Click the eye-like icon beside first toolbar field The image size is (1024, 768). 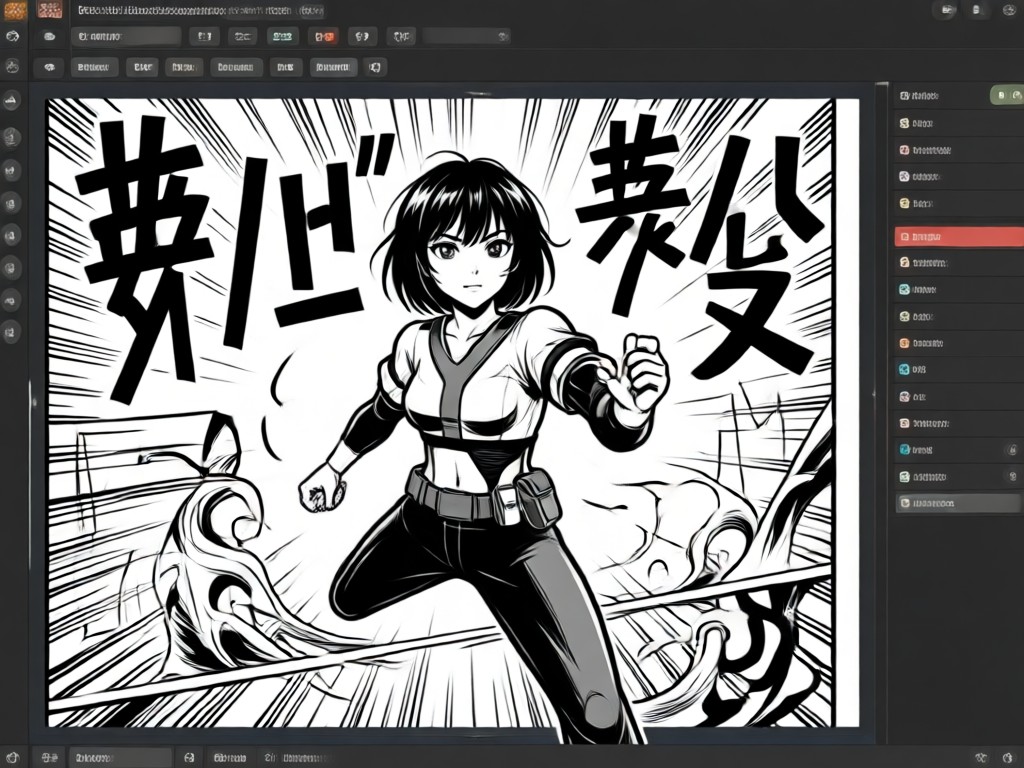(50, 37)
